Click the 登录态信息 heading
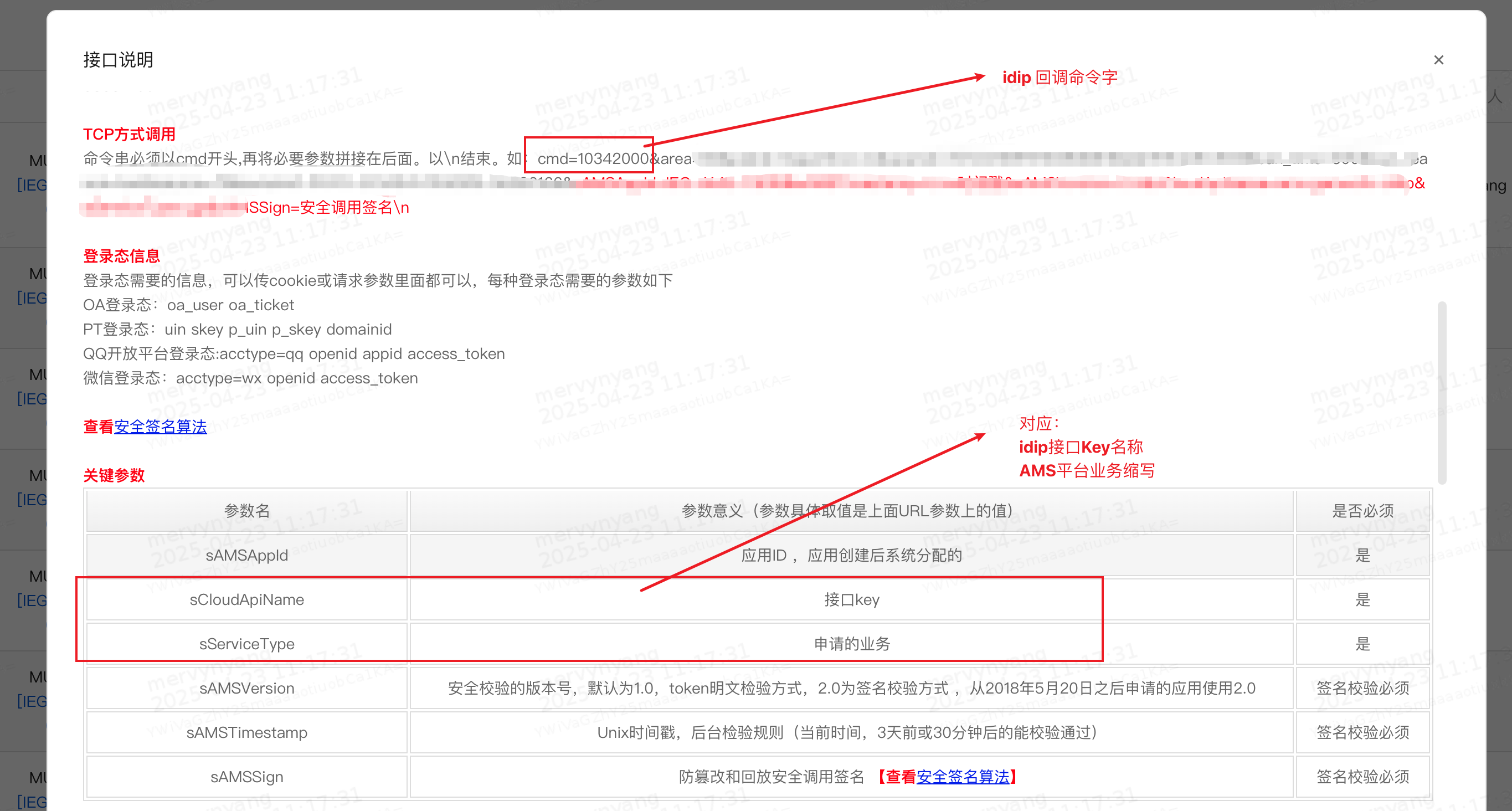 pos(121,256)
